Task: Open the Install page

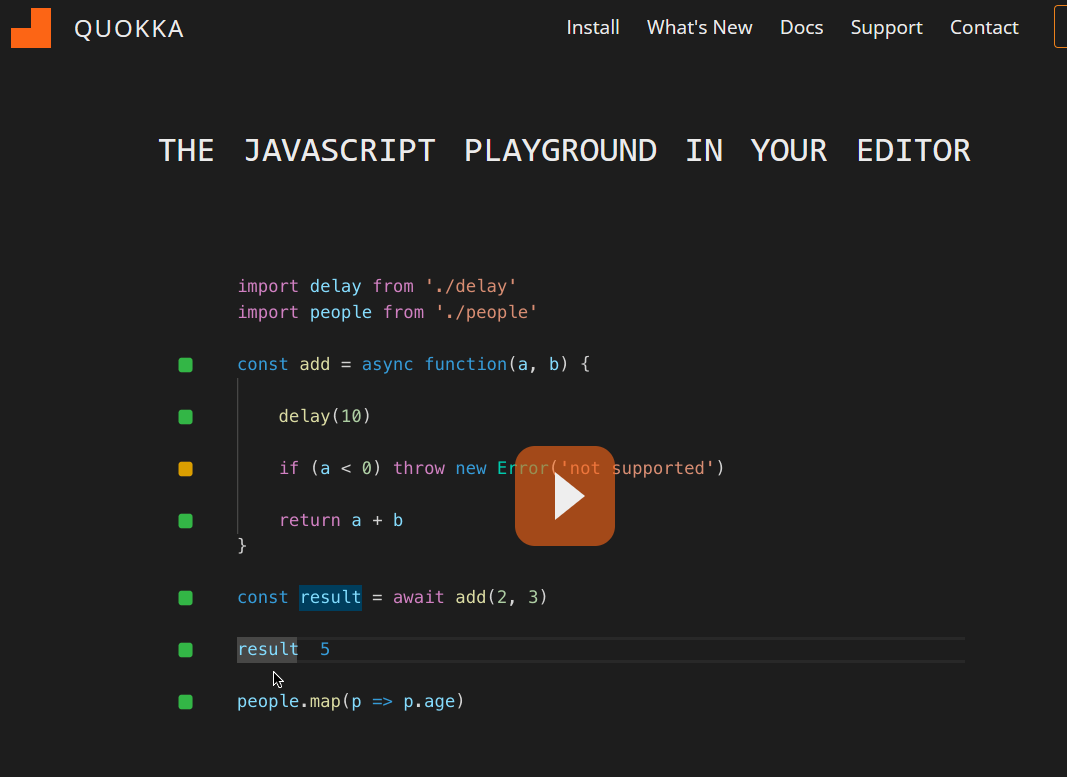Action: (593, 27)
